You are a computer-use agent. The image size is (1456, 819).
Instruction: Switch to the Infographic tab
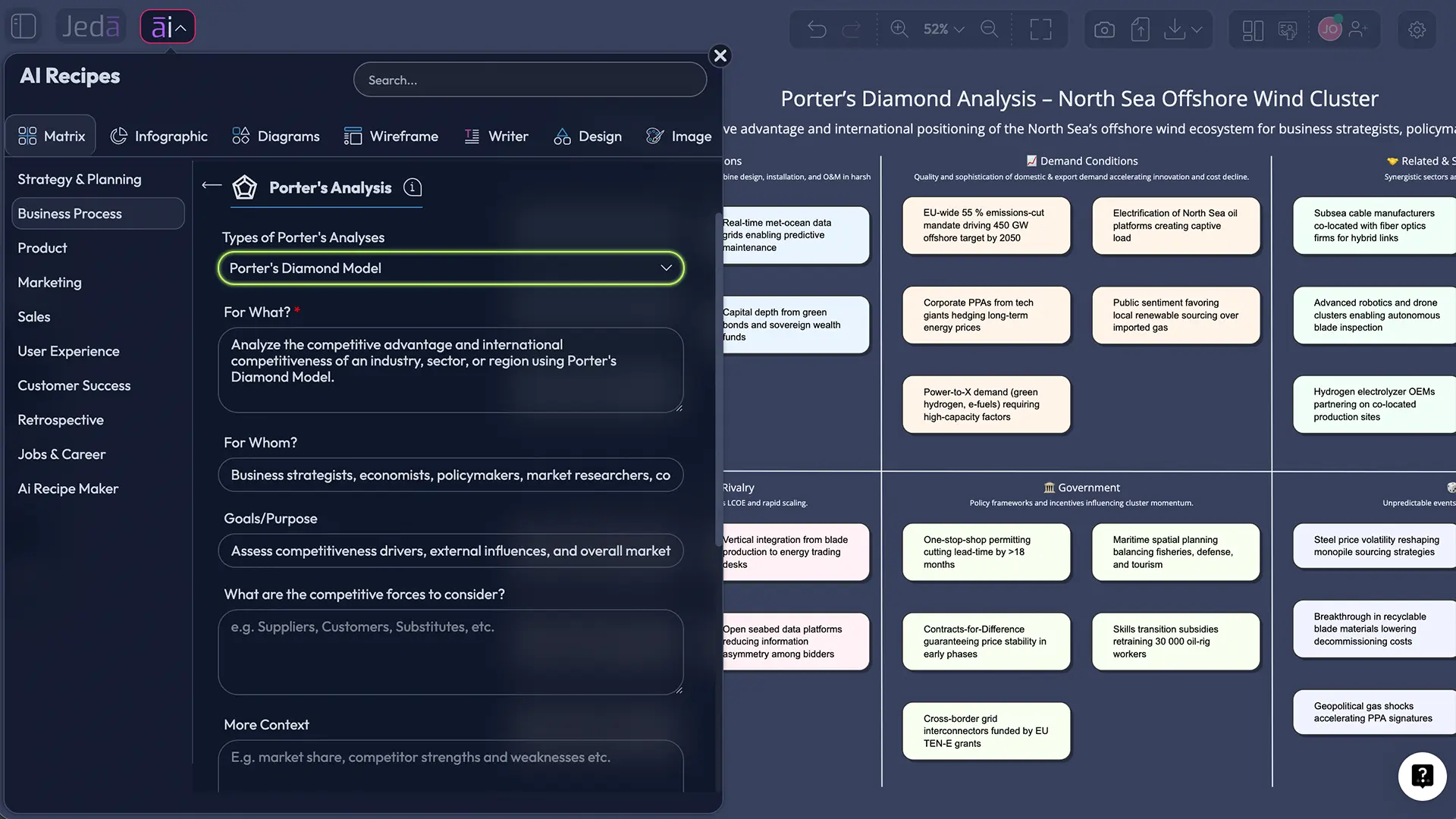(159, 136)
